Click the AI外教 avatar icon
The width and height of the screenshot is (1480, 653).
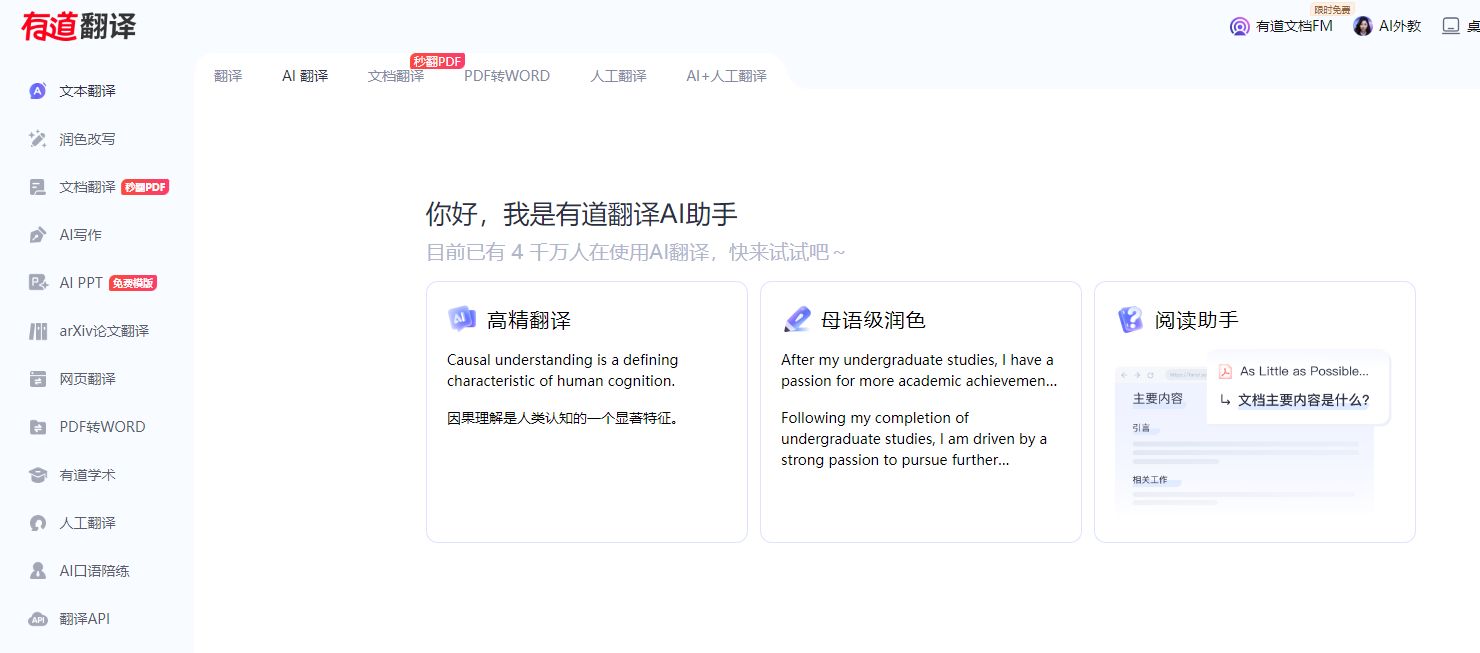1363,26
